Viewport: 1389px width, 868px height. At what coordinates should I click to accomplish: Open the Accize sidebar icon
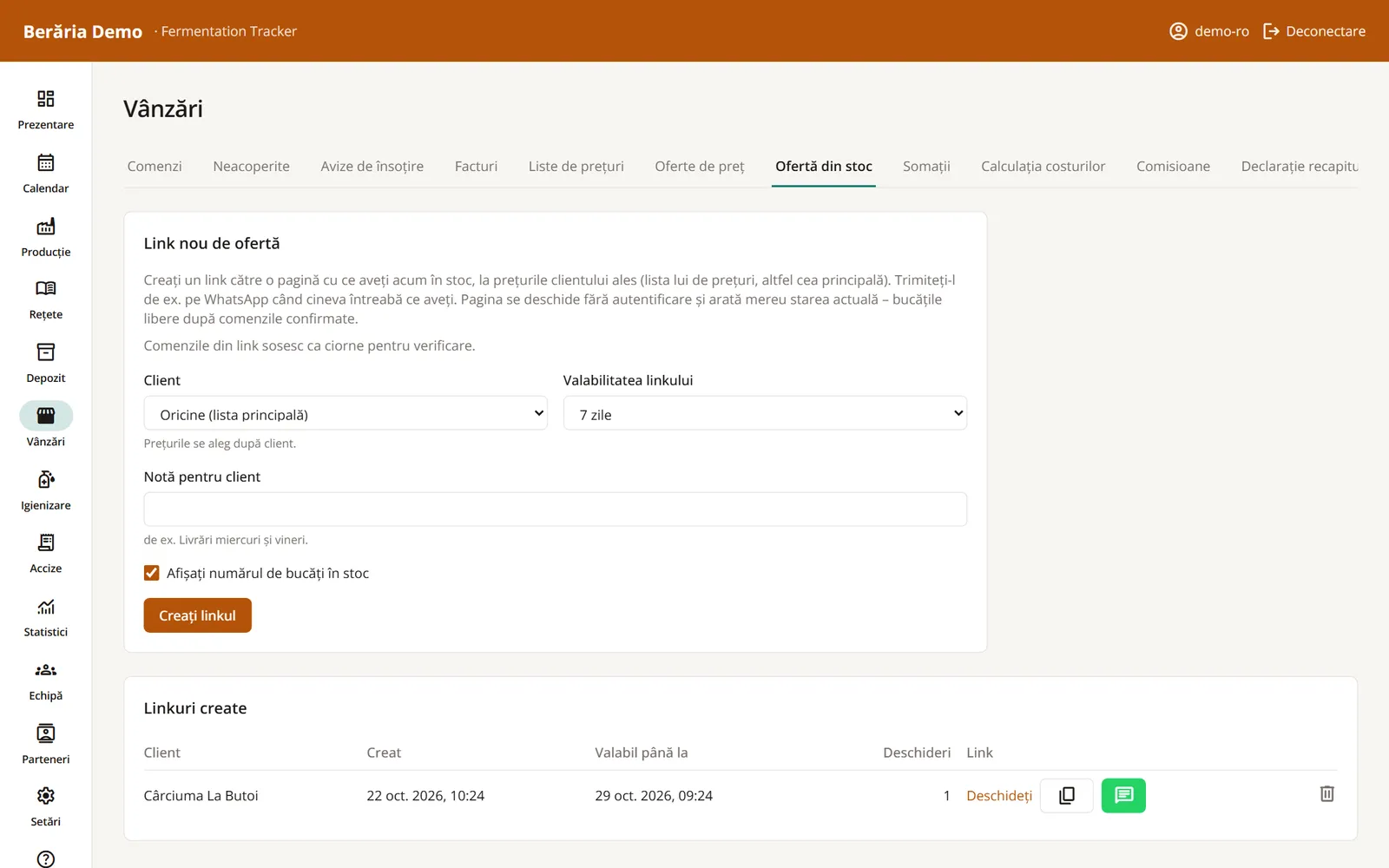(46, 543)
